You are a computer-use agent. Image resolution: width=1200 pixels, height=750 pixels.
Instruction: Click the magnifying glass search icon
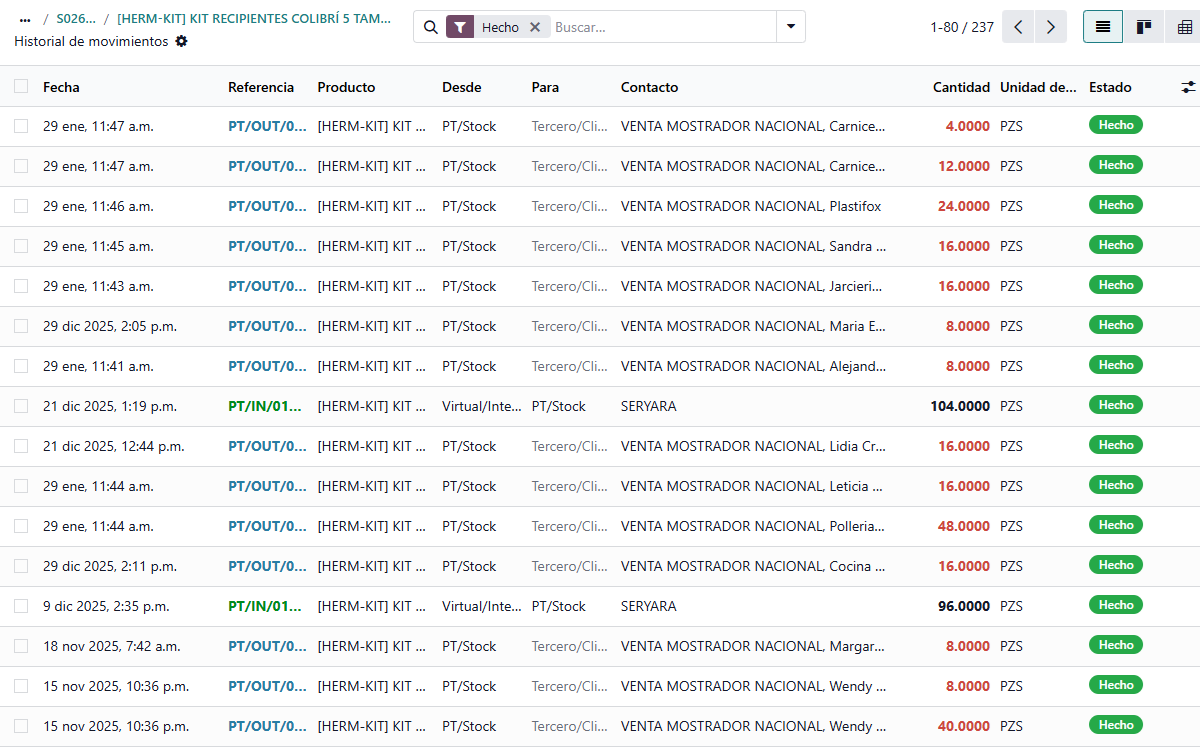[430, 27]
